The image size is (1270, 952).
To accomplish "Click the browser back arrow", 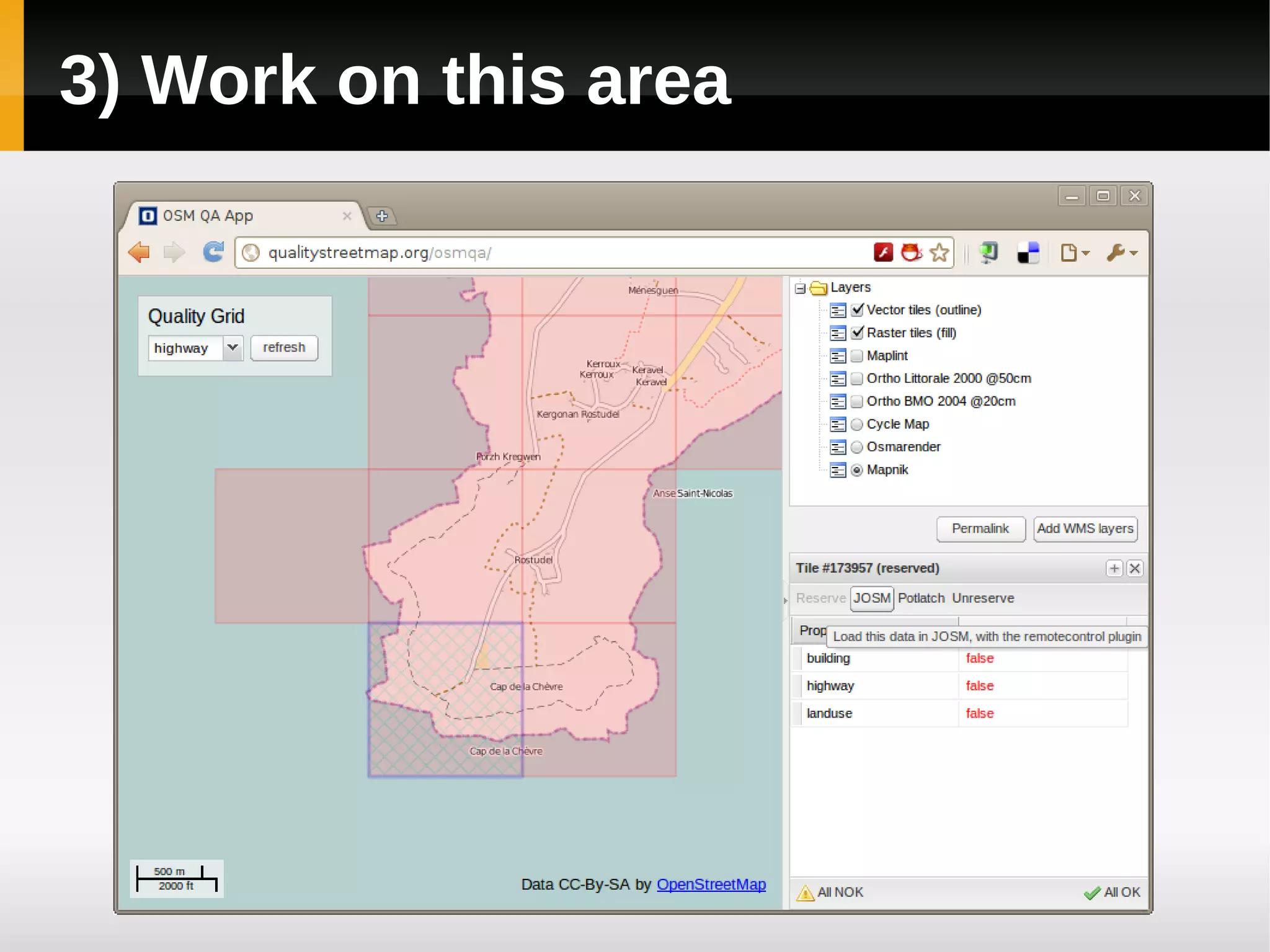I will point(140,252).
